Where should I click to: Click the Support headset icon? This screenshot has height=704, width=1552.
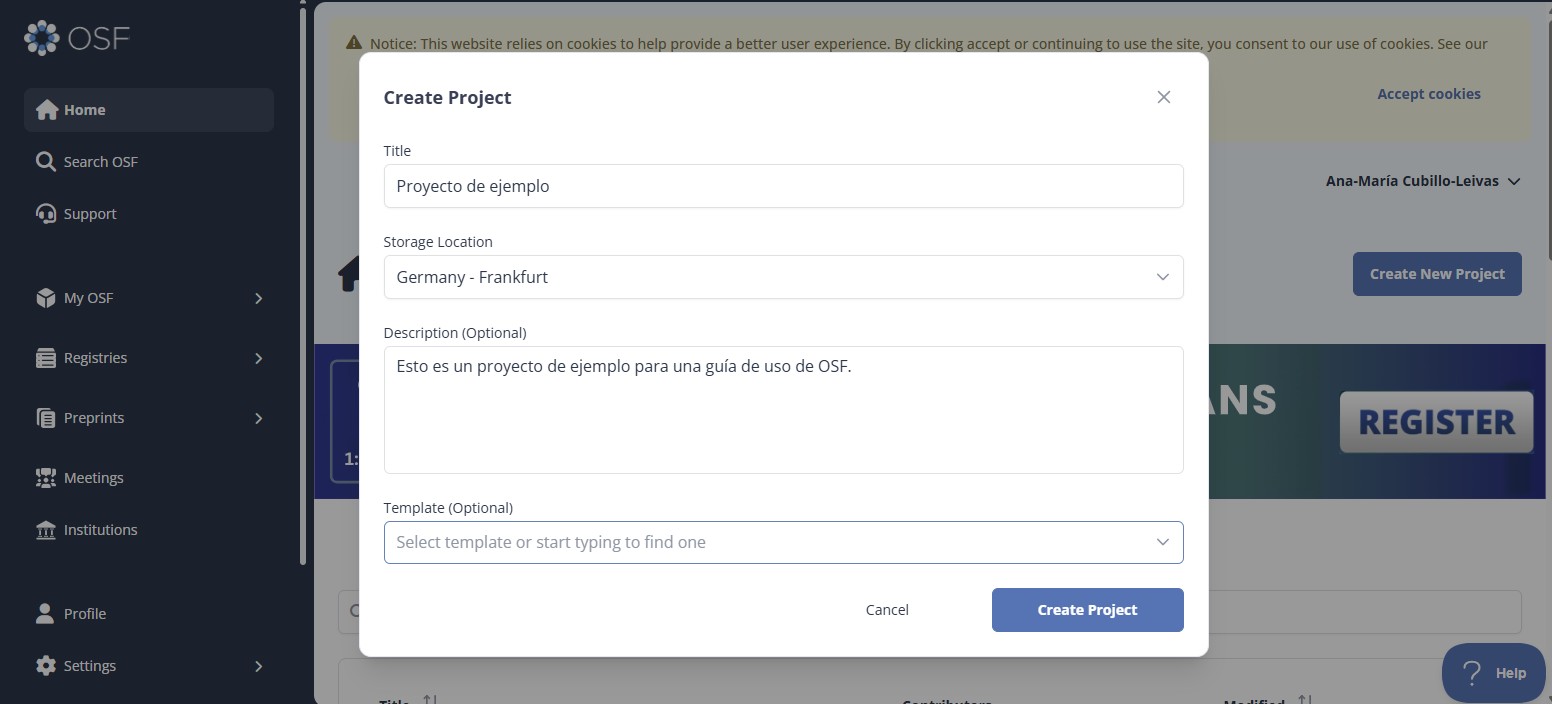pyautogui.click(x=45, y=214)
